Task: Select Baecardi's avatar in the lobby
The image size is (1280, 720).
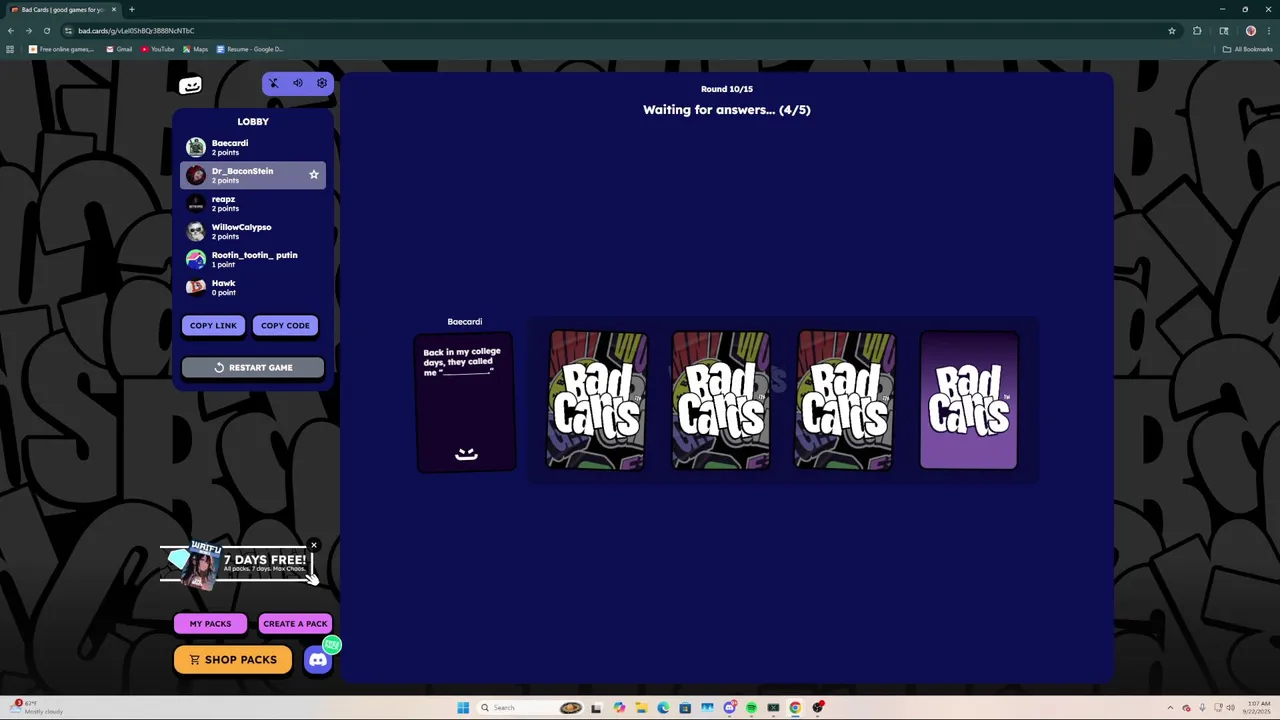Action: (196, 147)
